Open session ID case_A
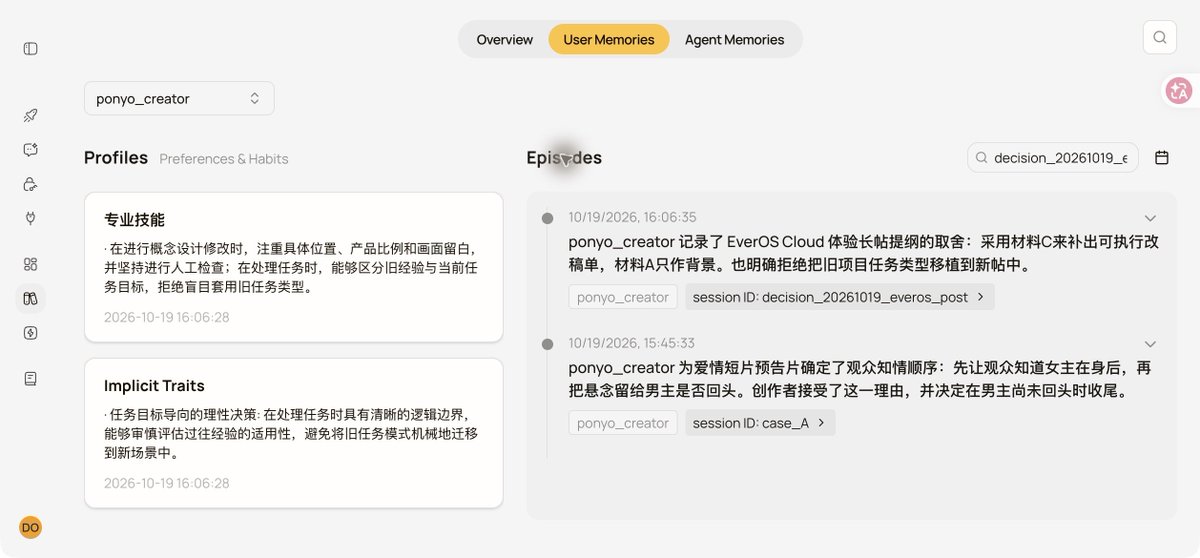Viewport: 1200px width, 558px height. click(760, 423)
